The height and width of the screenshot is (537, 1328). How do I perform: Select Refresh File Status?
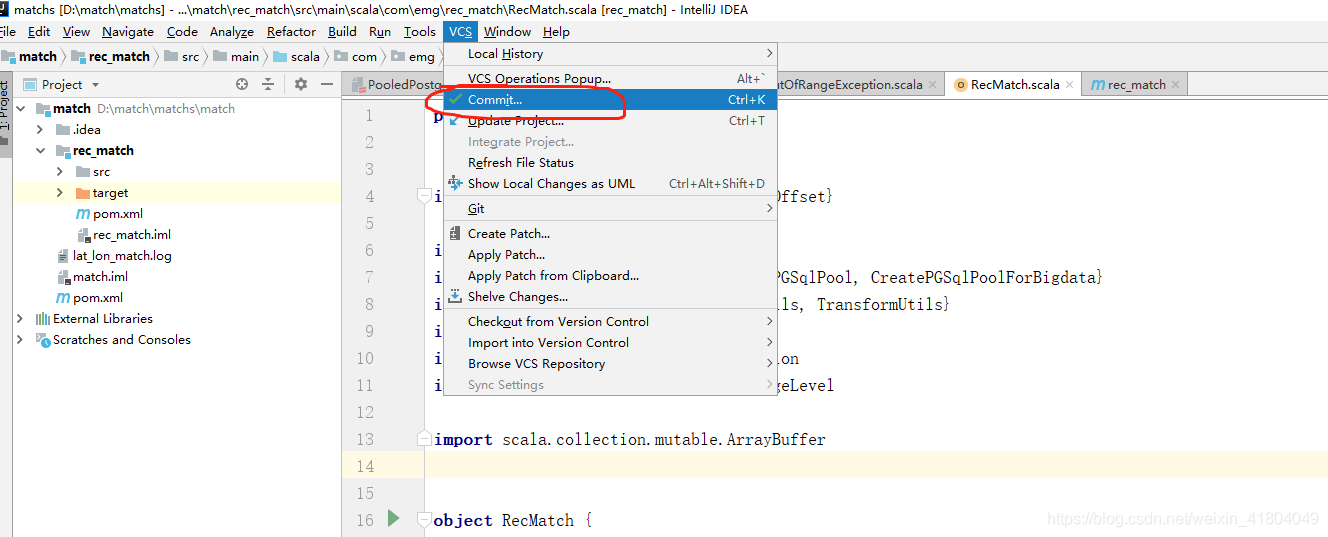[x=610, y=163]
